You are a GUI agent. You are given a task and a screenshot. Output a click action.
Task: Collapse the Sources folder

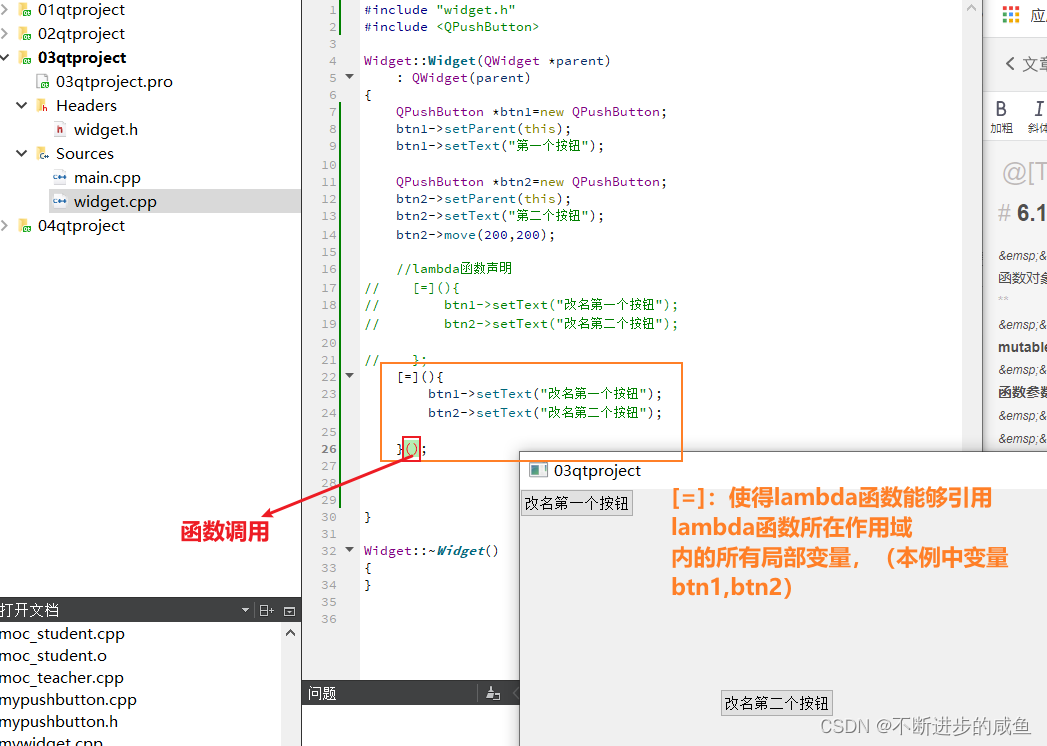21,154
